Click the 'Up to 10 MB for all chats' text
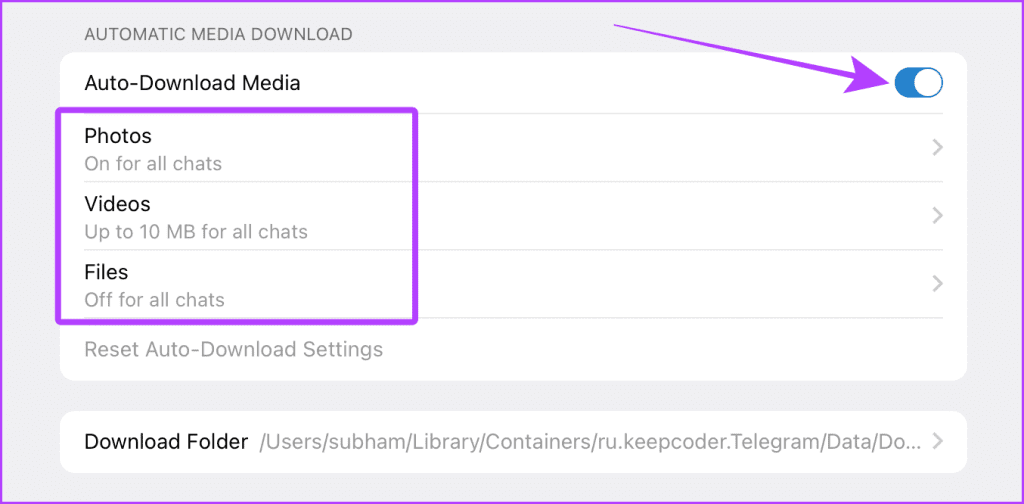1024x504 pixels. 196,231
